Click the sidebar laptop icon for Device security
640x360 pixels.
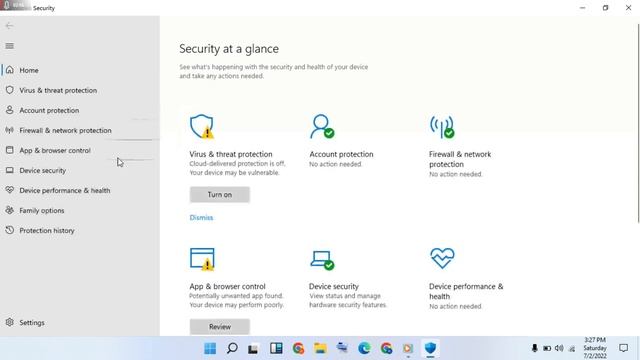coord(10,170)
